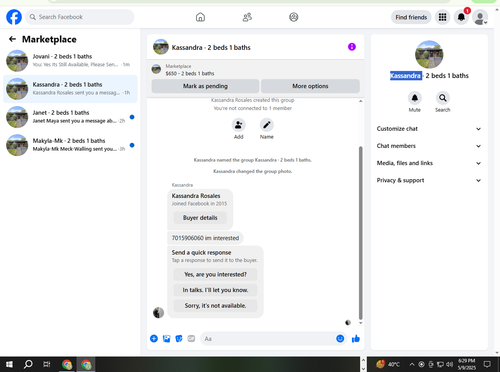Open more actions plus icon

[154, 339]
